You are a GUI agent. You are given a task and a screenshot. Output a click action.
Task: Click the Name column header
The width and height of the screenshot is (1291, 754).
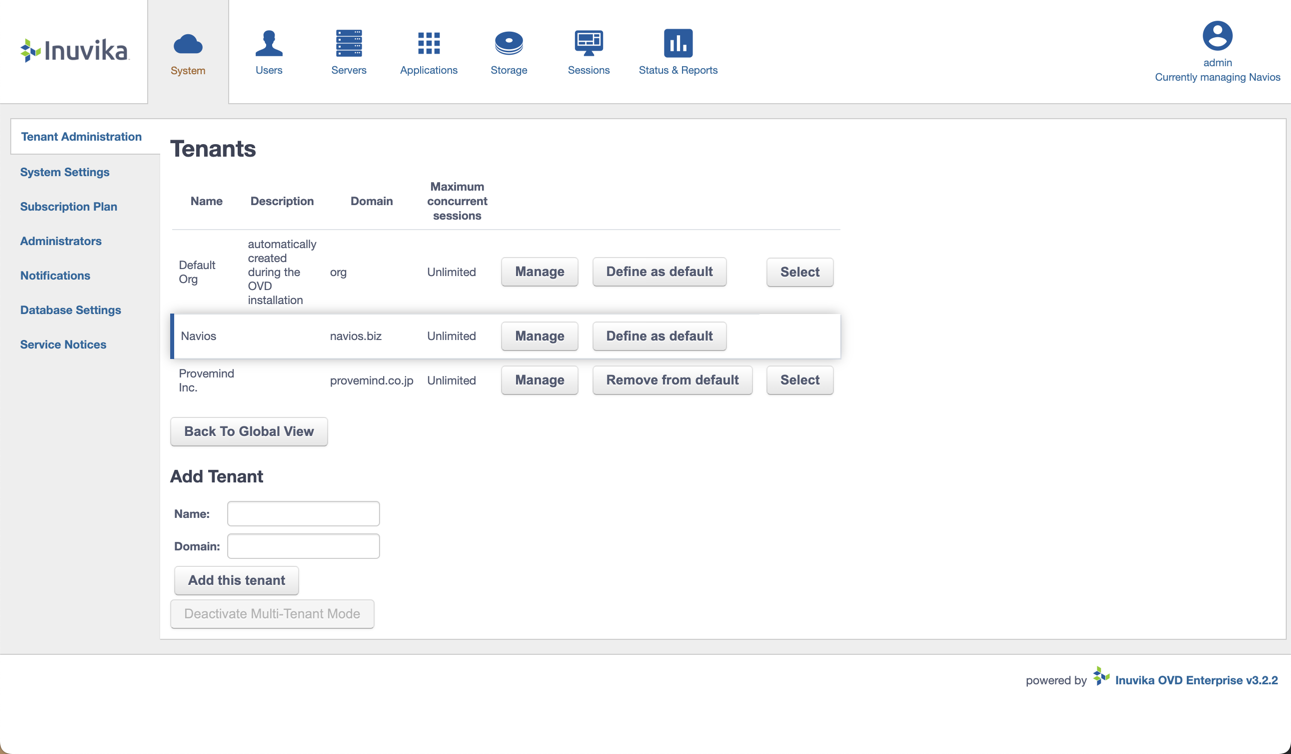point(207,201)
